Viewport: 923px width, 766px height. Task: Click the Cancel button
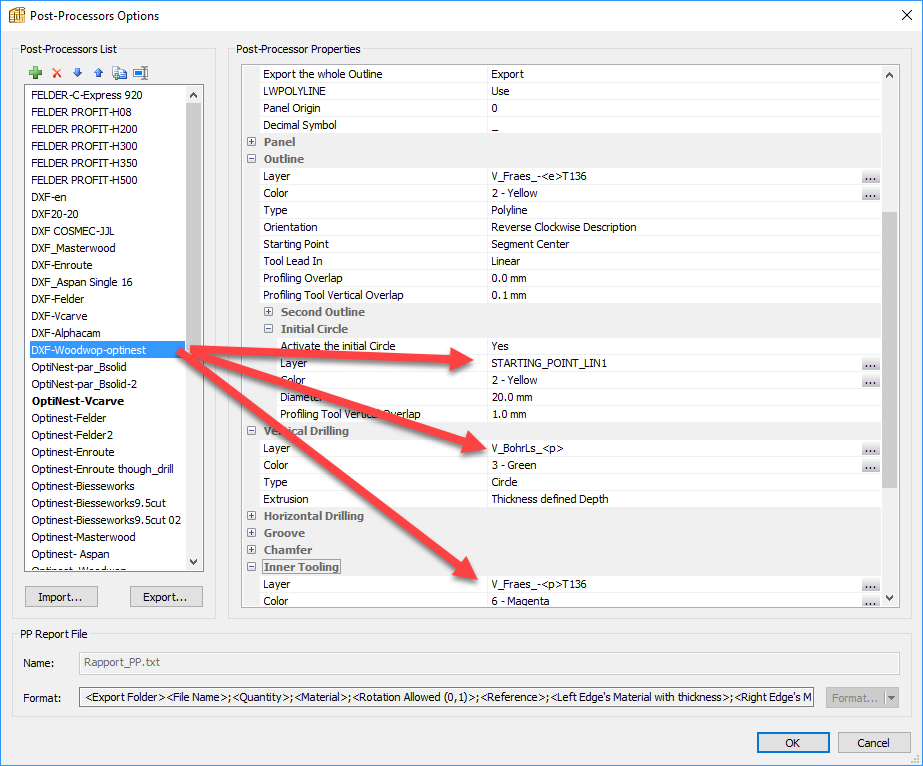point(874,743)
